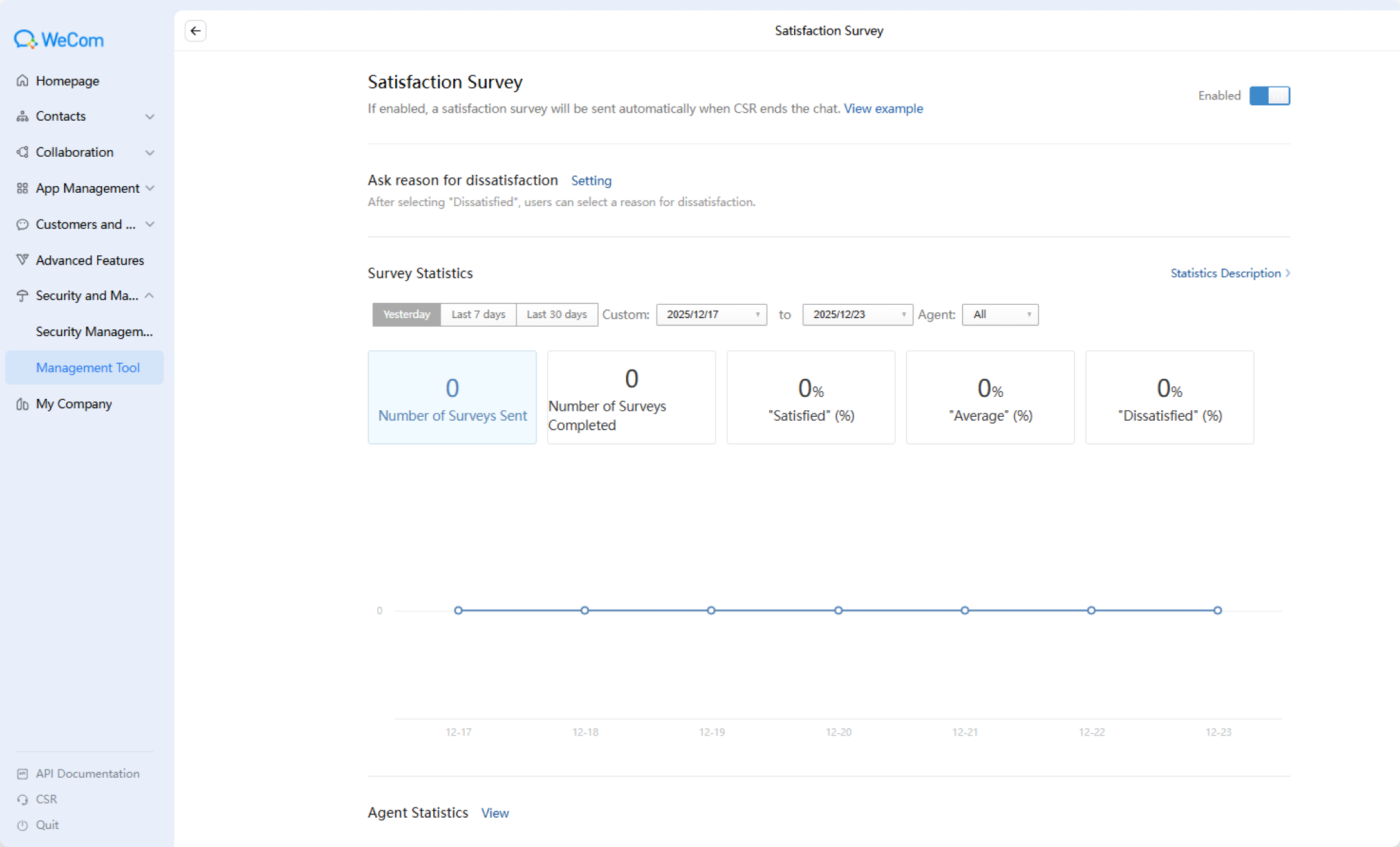Click the Contacts org-chart icon
This screenshot has width=1400, height=847.
click(x=23, y=116)
